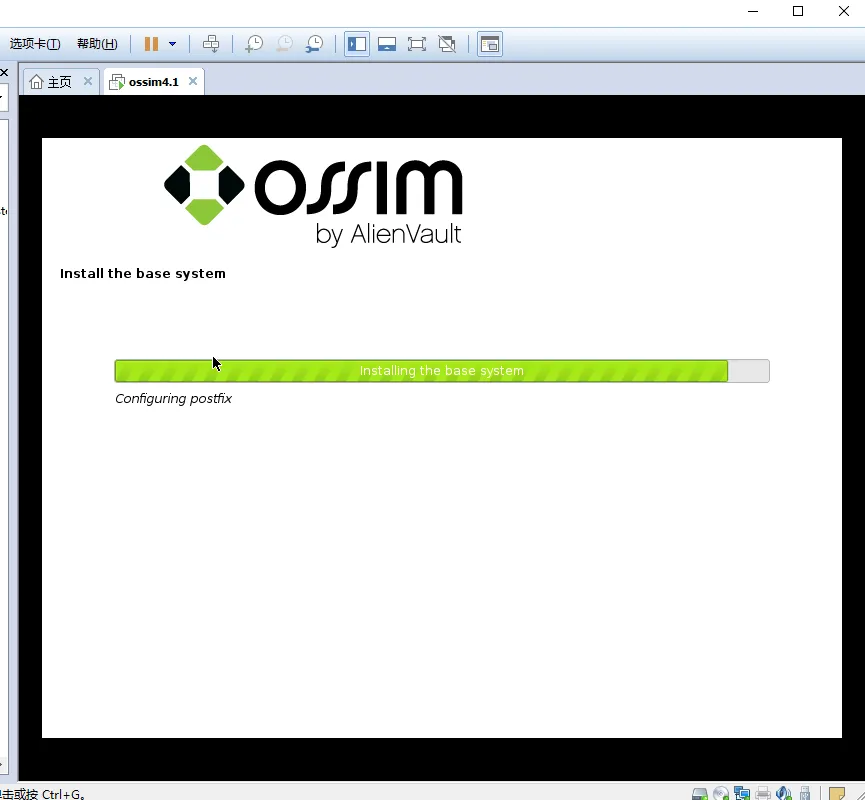Click the Install the base system heading
Screen dimensions: 865x800
pos(143,274)
